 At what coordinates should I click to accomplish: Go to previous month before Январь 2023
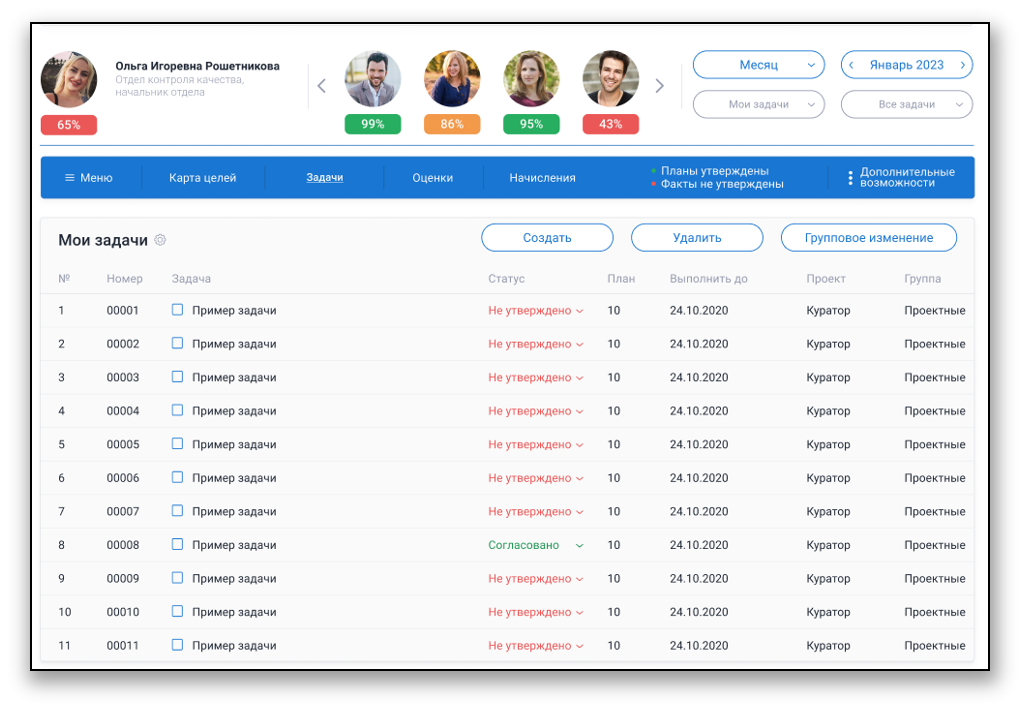(851, 65)
